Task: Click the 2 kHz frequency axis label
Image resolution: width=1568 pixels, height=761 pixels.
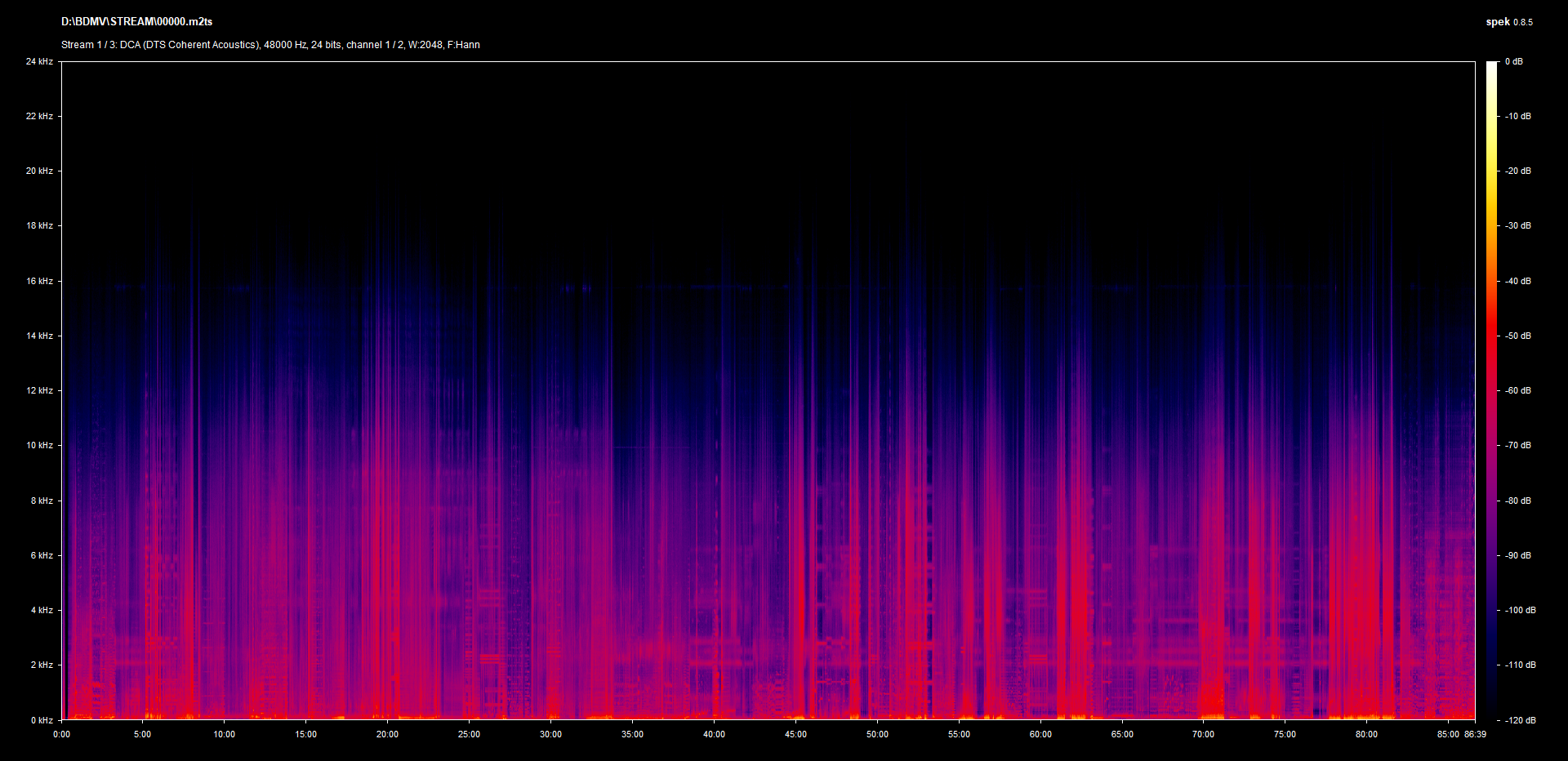Action: point(42,665)
